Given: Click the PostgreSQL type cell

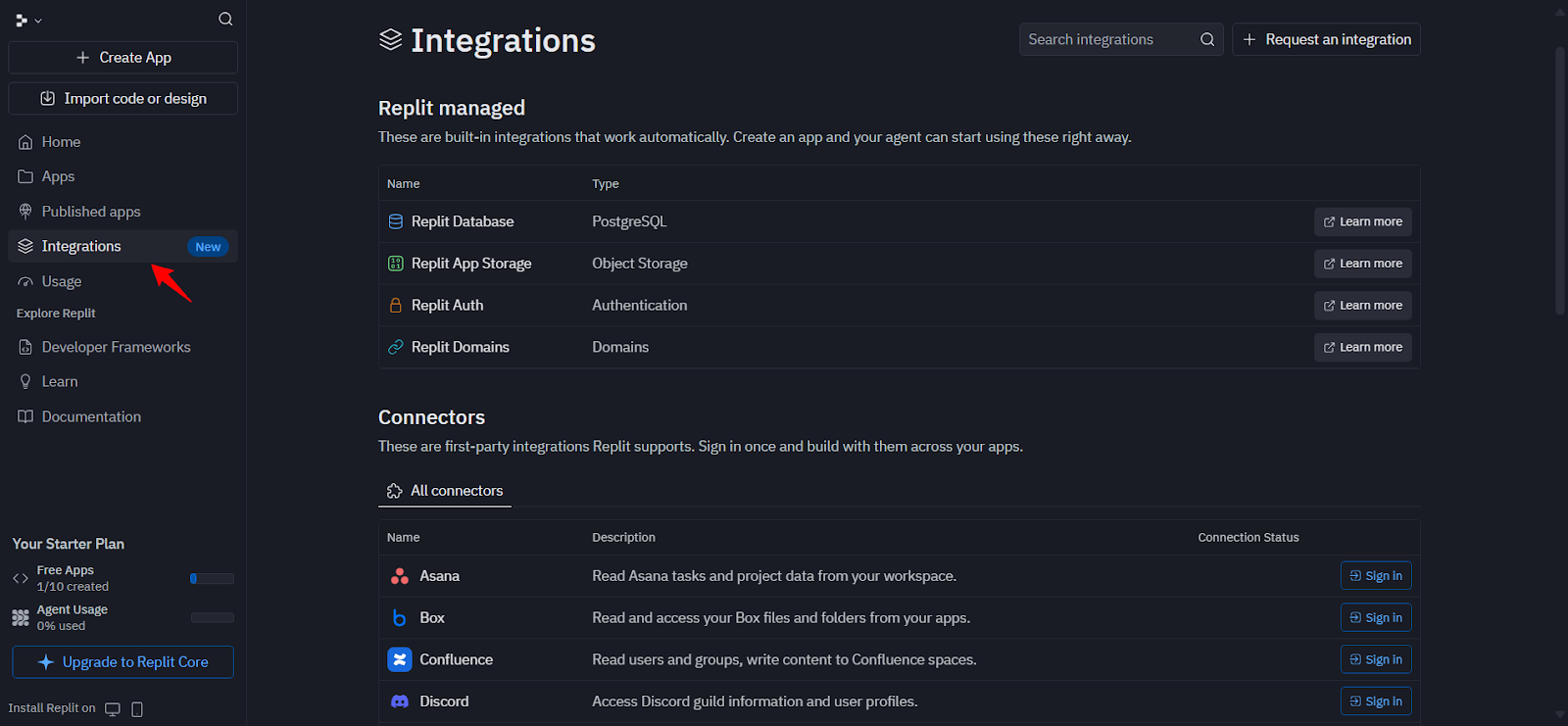Looking at the screenshot, I should pos(629,221).
